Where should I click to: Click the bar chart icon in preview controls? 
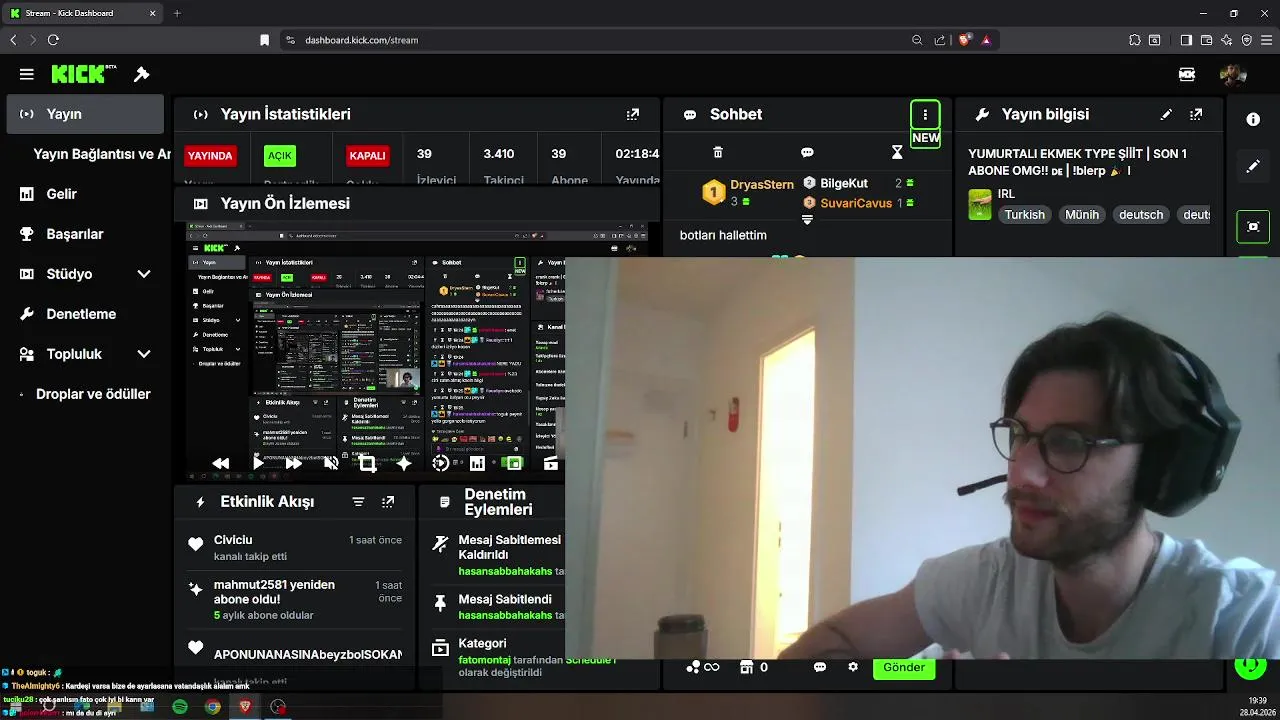(x=477, y=464)
